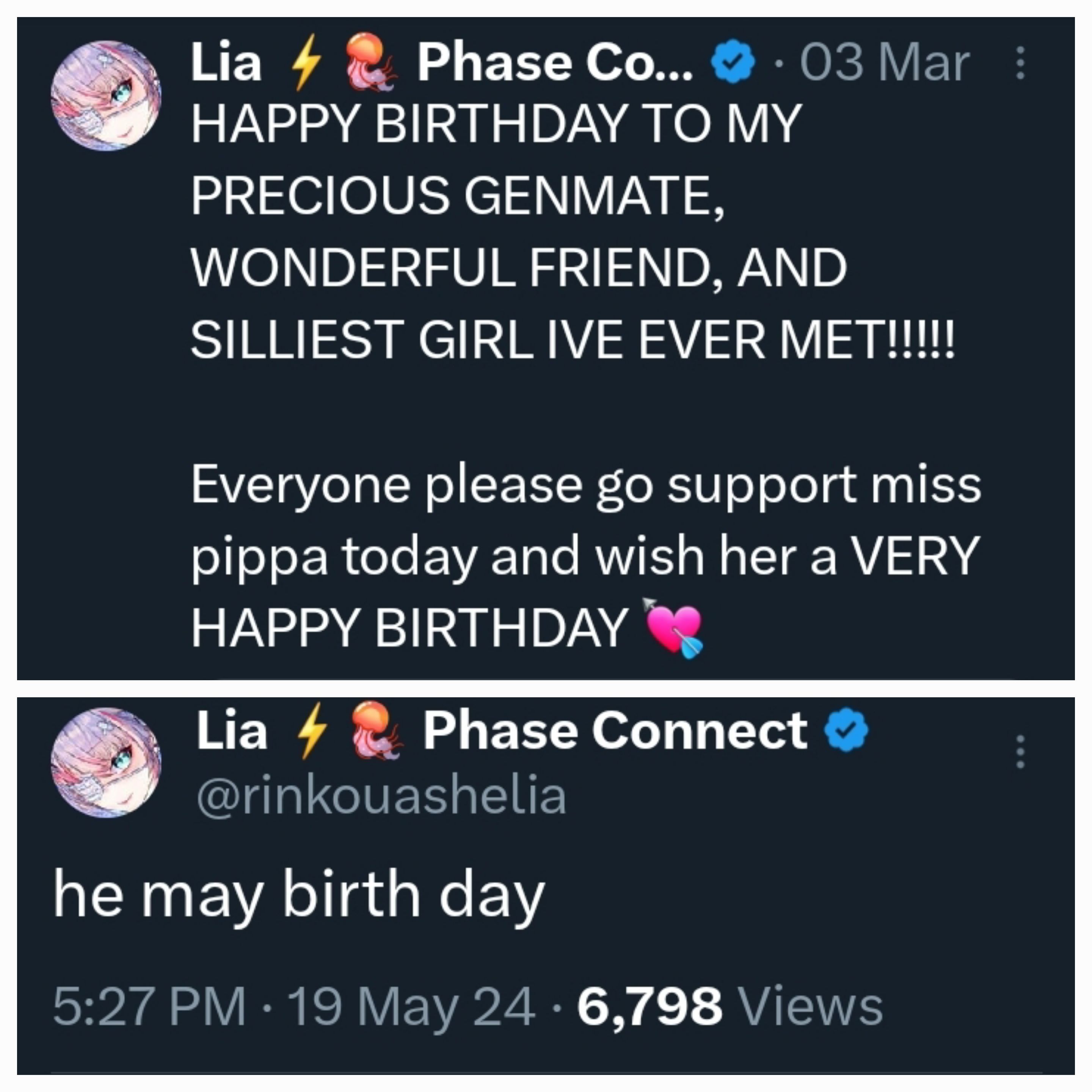View the "6,798 Views" analytics
The width and height of the screenshot is (1092, 1092).
pyautogui.click(x=729, y=1006)
